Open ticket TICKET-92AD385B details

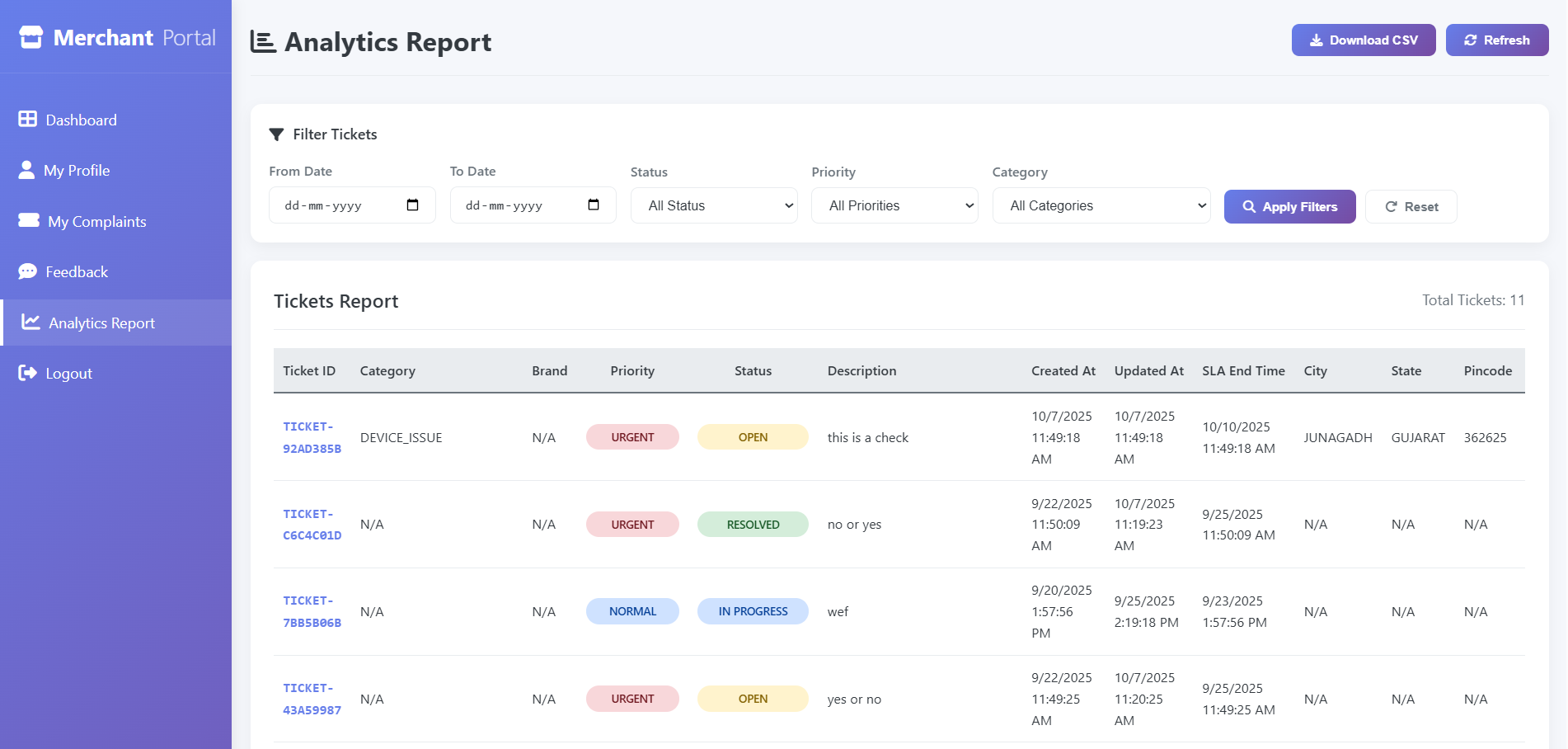point(310,437)
